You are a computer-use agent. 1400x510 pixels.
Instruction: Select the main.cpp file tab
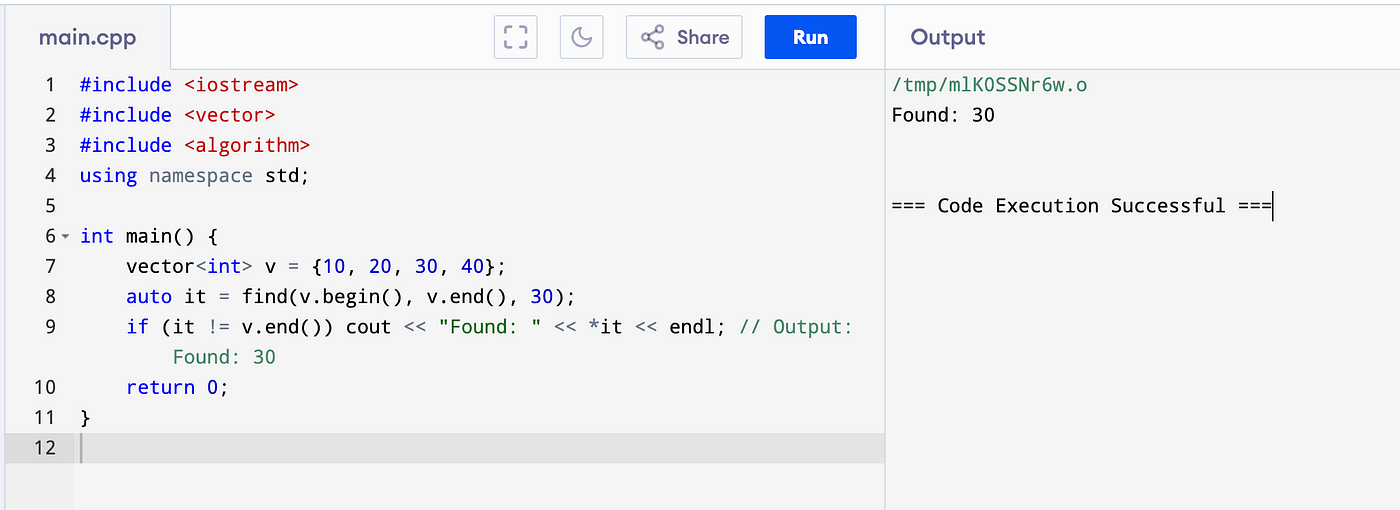pos(88,38)
